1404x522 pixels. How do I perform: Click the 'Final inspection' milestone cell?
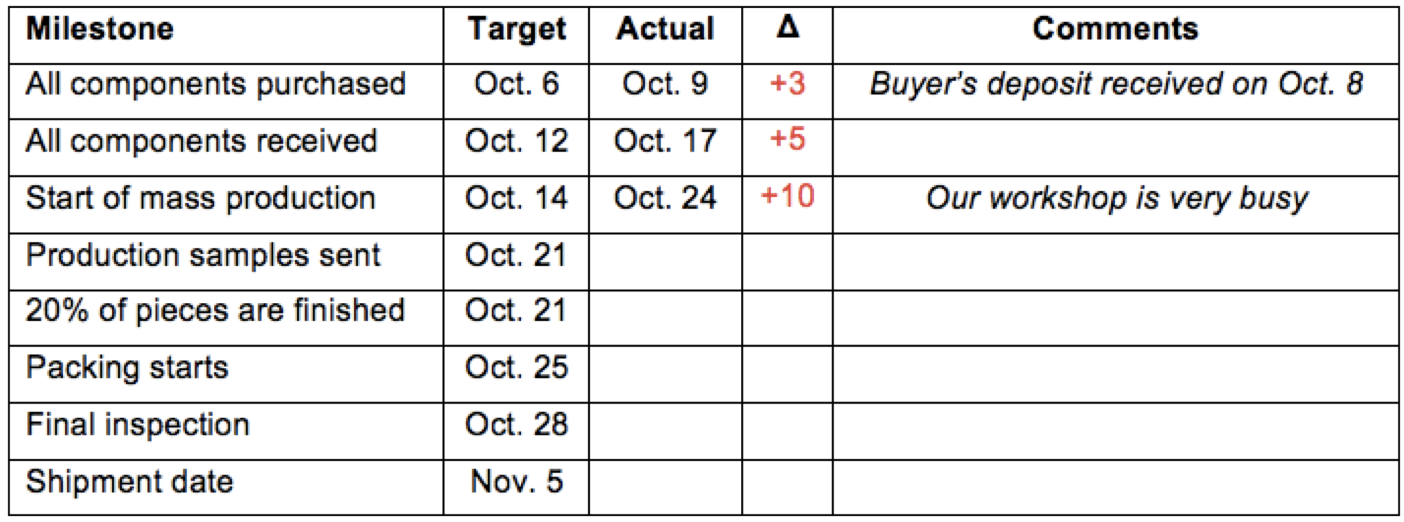point(137,425)
